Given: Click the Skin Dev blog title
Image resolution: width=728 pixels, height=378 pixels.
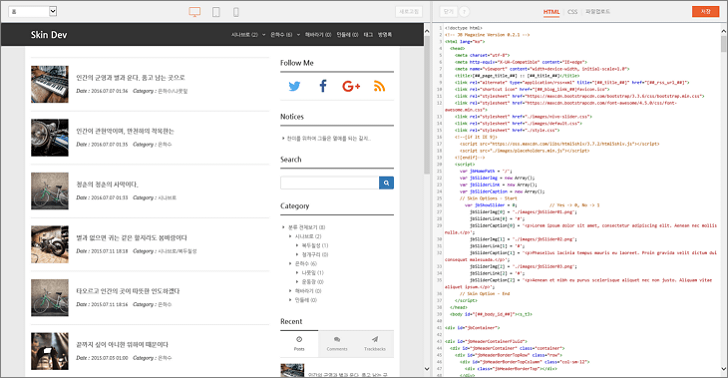Looking at the screenshot, I should [49, 35].
